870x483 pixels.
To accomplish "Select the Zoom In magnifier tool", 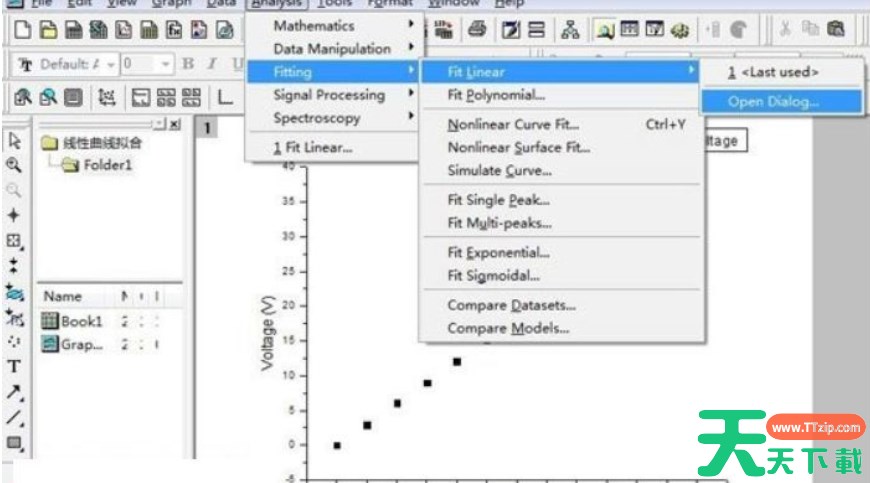I will pos(14,165).
